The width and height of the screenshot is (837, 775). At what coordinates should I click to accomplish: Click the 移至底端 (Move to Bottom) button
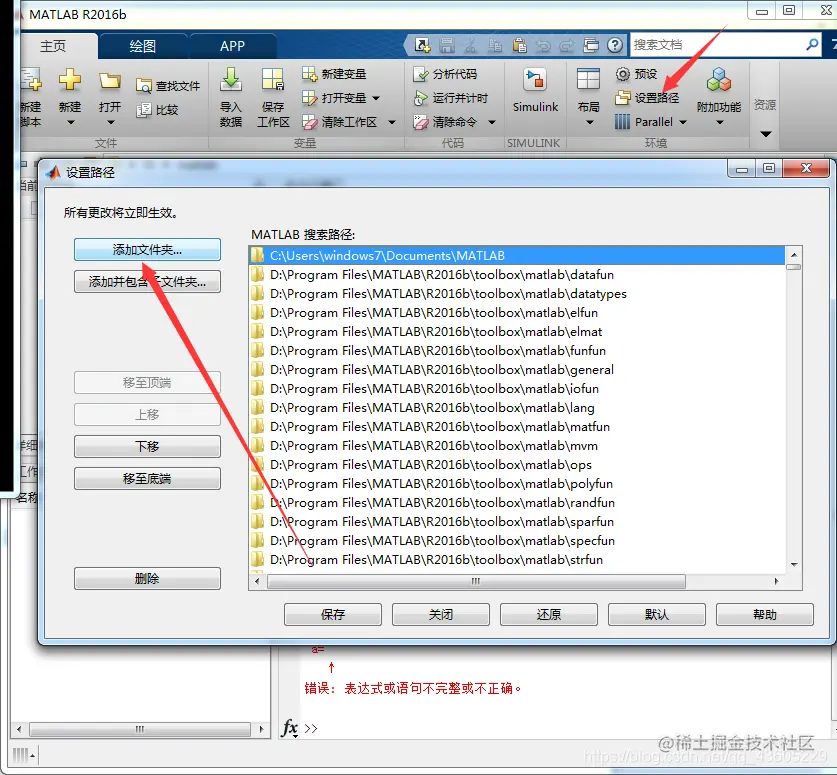147,478
